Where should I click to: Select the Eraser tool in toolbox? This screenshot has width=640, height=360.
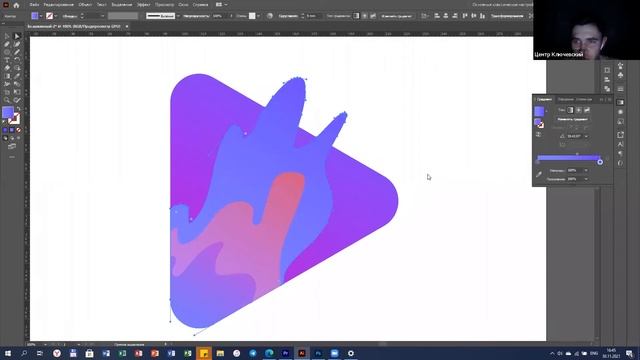coord(7,68)
